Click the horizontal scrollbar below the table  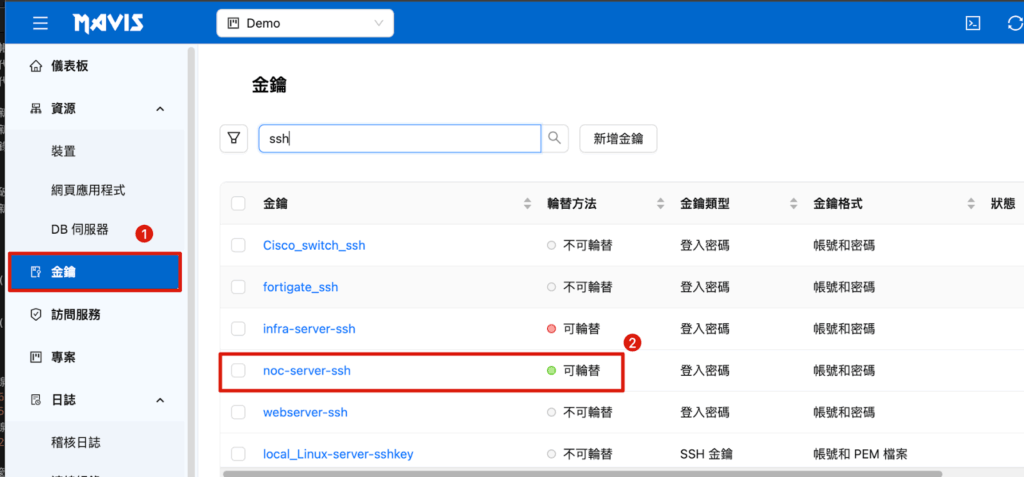[x=580, y=472]
